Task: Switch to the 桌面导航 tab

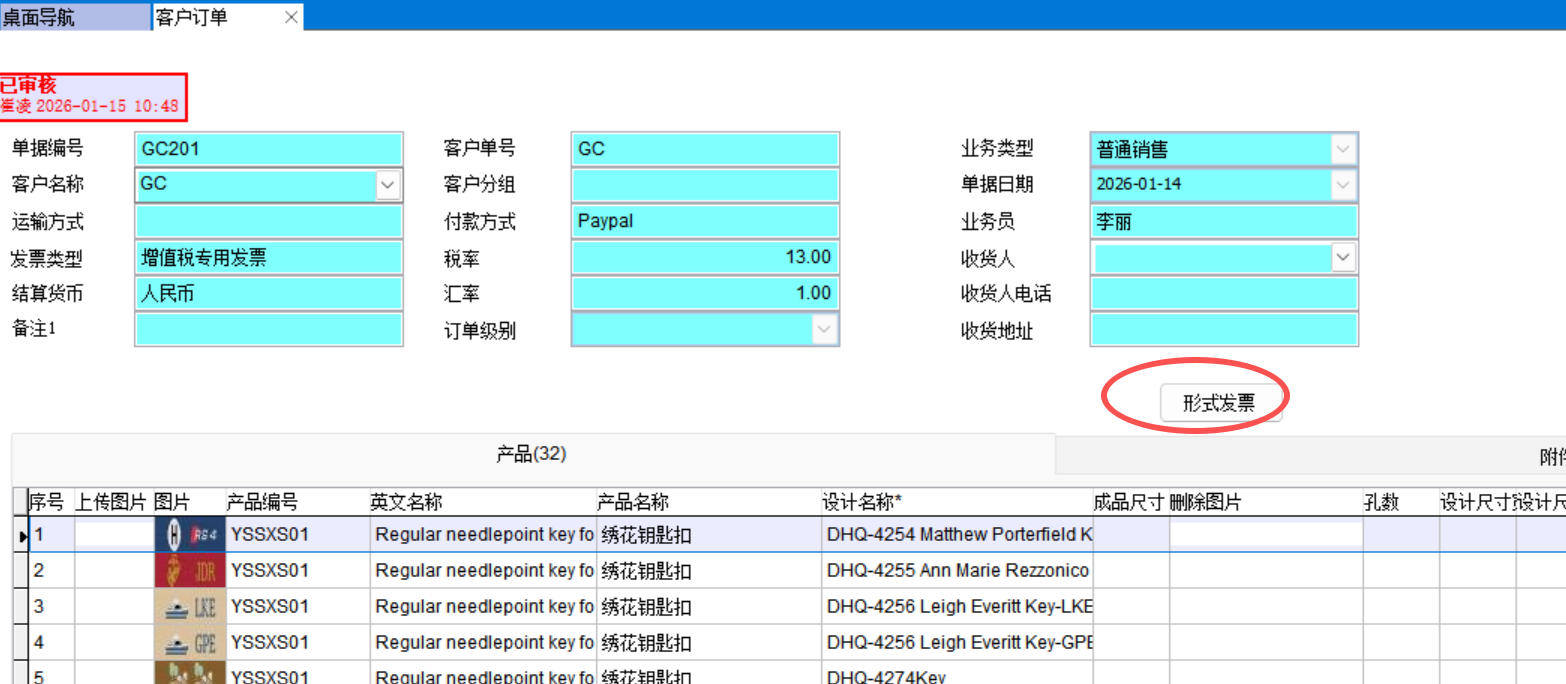Action: coord(40,17)
